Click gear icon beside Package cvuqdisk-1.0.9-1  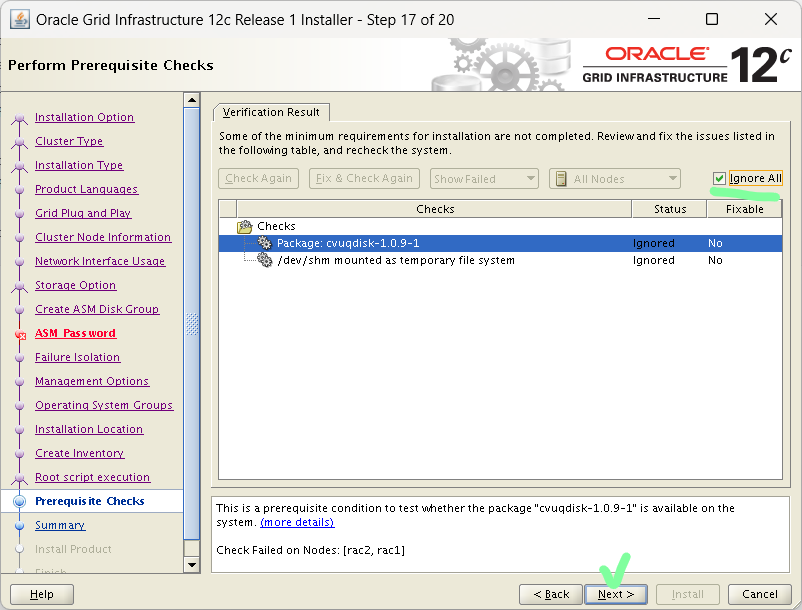tap(264, 243)
